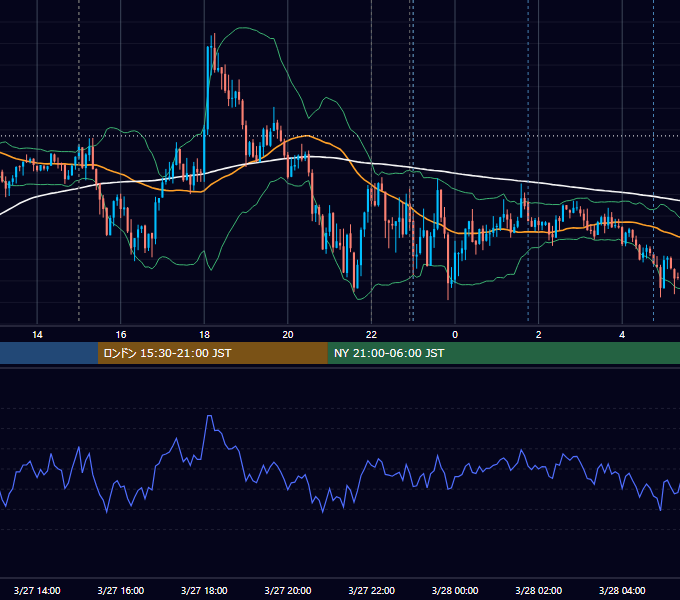Click the "3/27 16:00" date label
This screenshot has height=600, width=680.
point(121,590)
